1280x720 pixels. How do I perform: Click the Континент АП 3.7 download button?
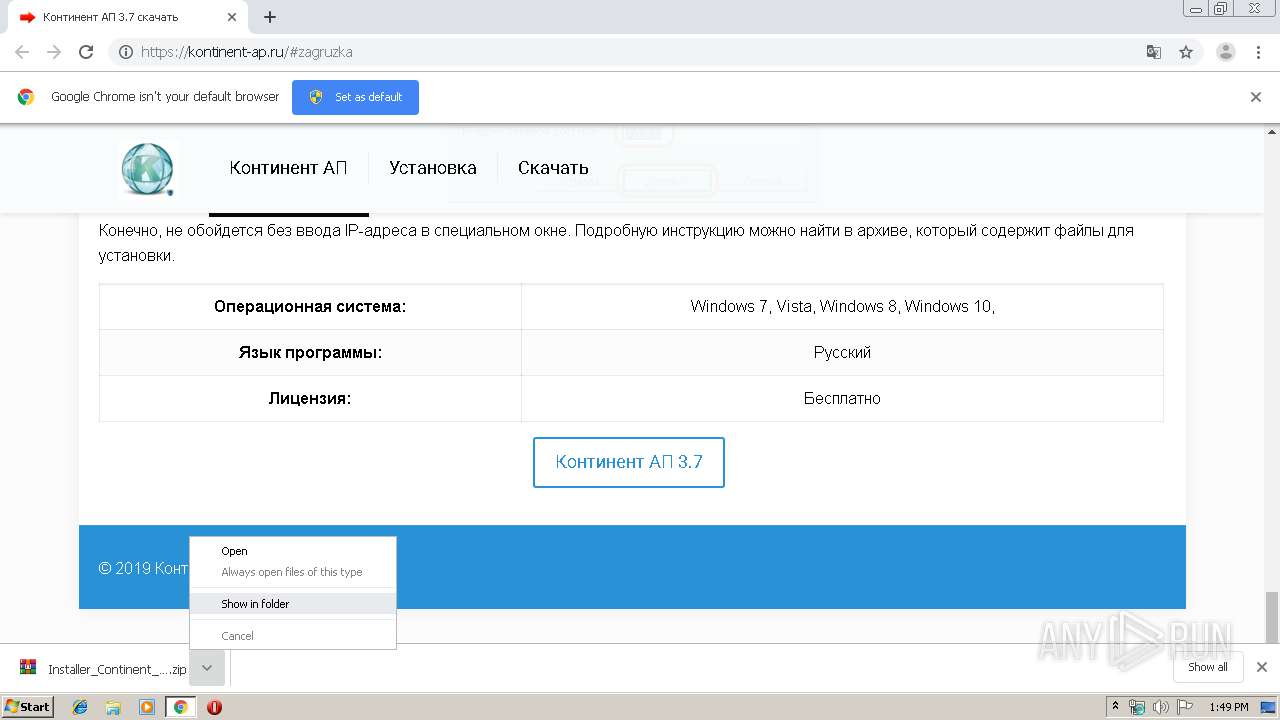[x=629, y=462]
